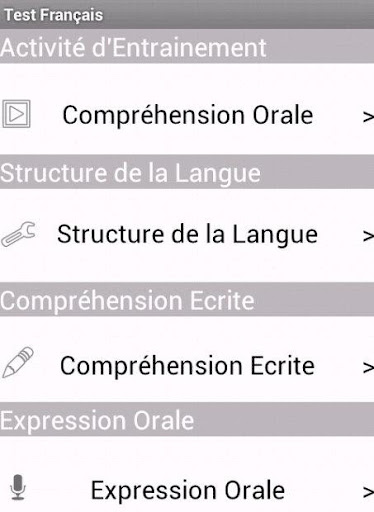Select the black Structure de la Langue label
Screen dimensions: 374x512
point(187,235)
